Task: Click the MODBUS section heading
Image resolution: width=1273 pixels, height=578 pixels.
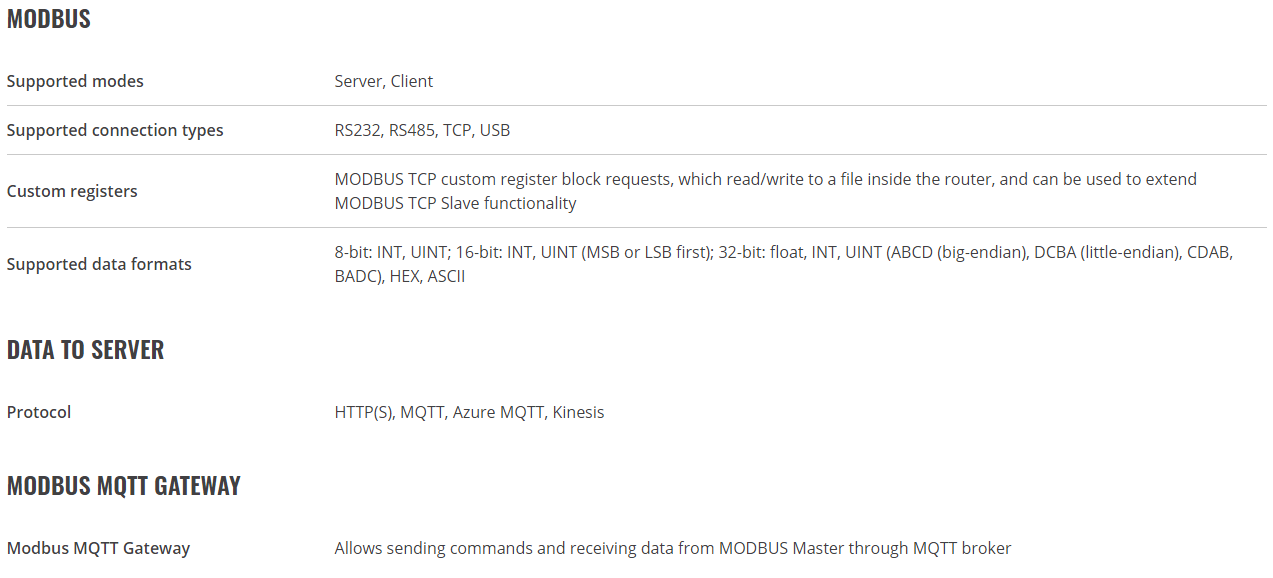Action: pos(49,19)
